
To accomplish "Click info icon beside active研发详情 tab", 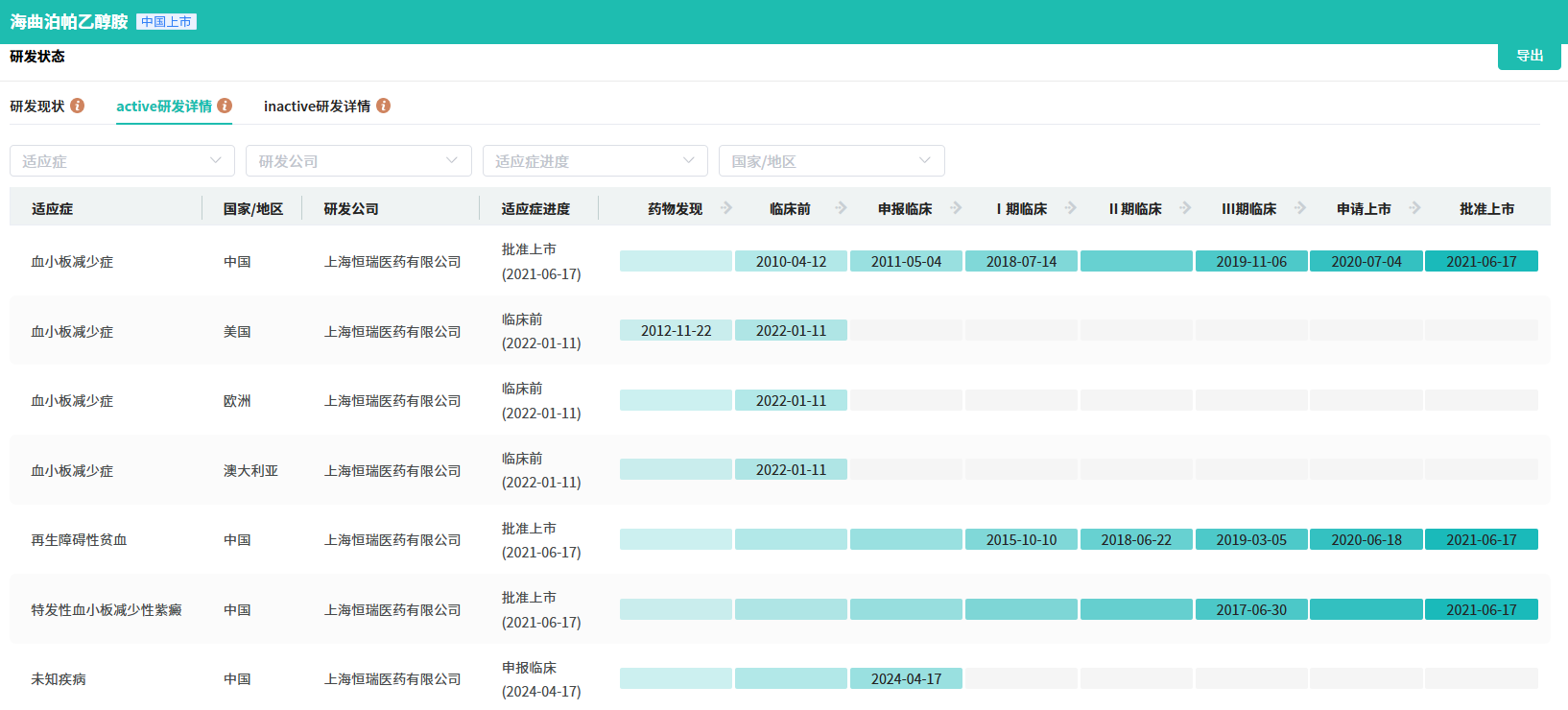I will pyautogui.click(x=225, y=106).
